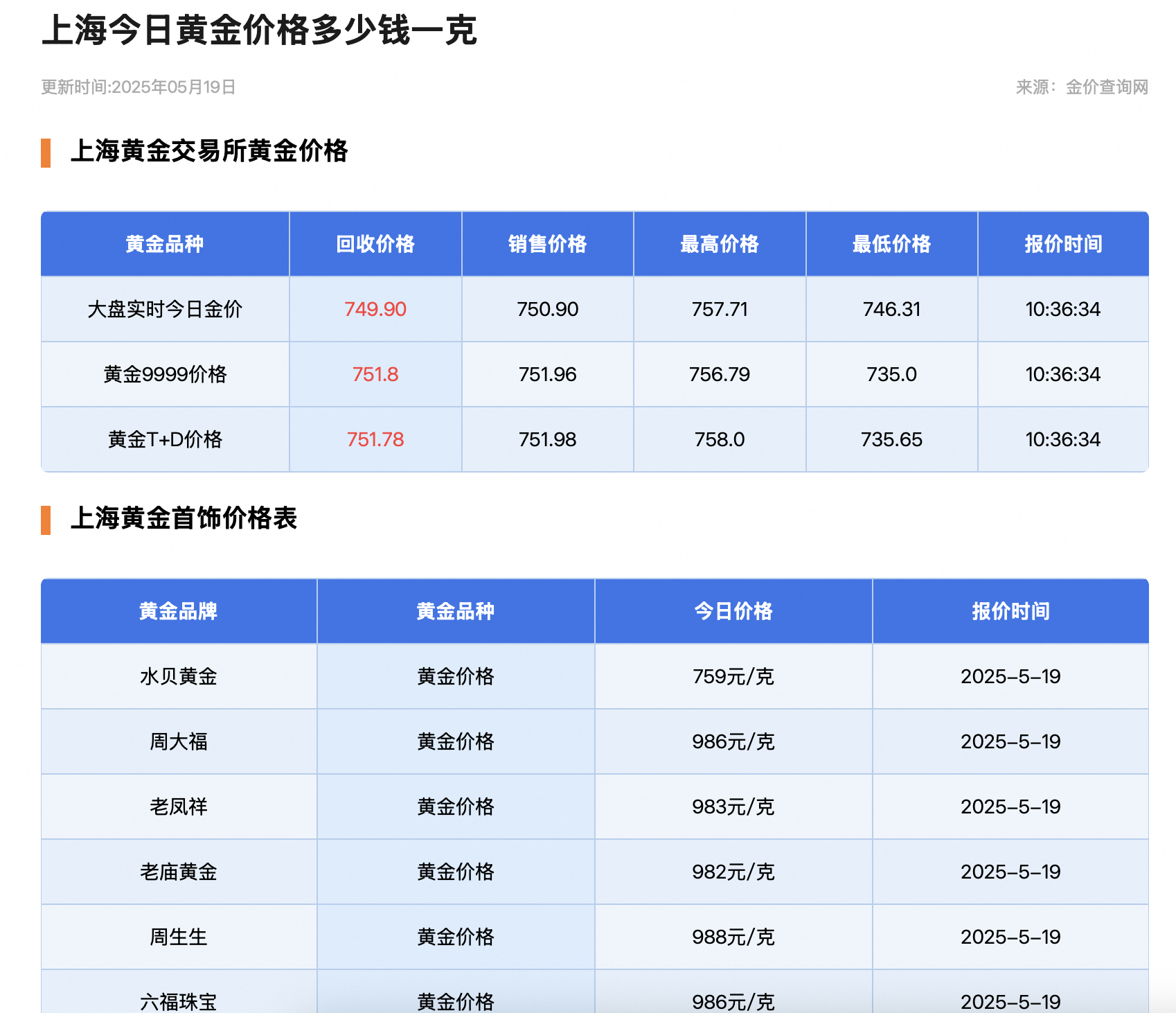
Task: Click the 黄金品牌 column header
Action: [x=179, y=611]
